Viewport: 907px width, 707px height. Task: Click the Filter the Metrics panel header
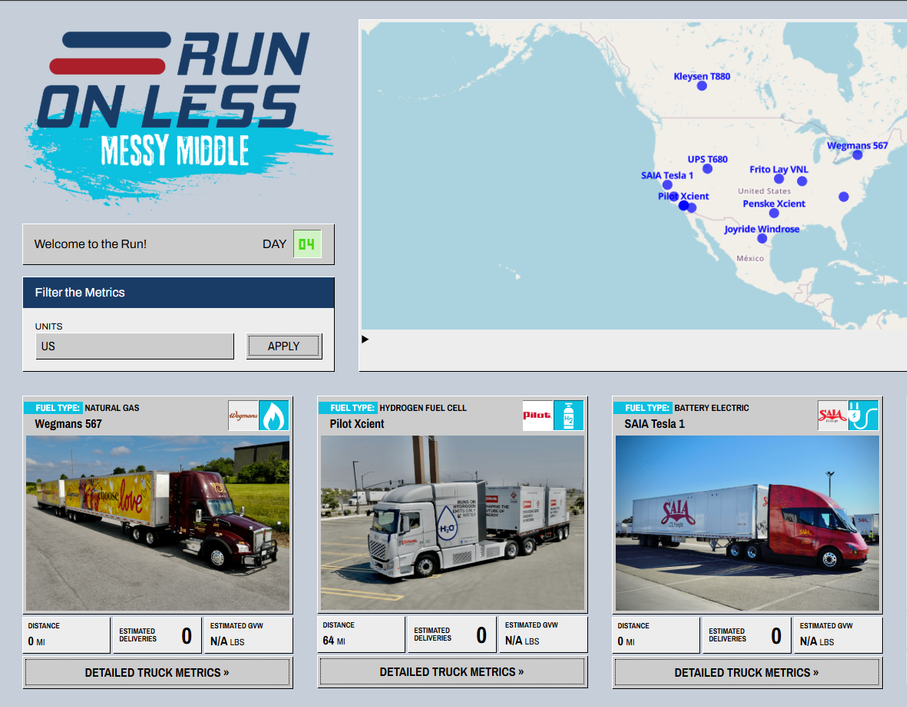[x=178, y=293]
